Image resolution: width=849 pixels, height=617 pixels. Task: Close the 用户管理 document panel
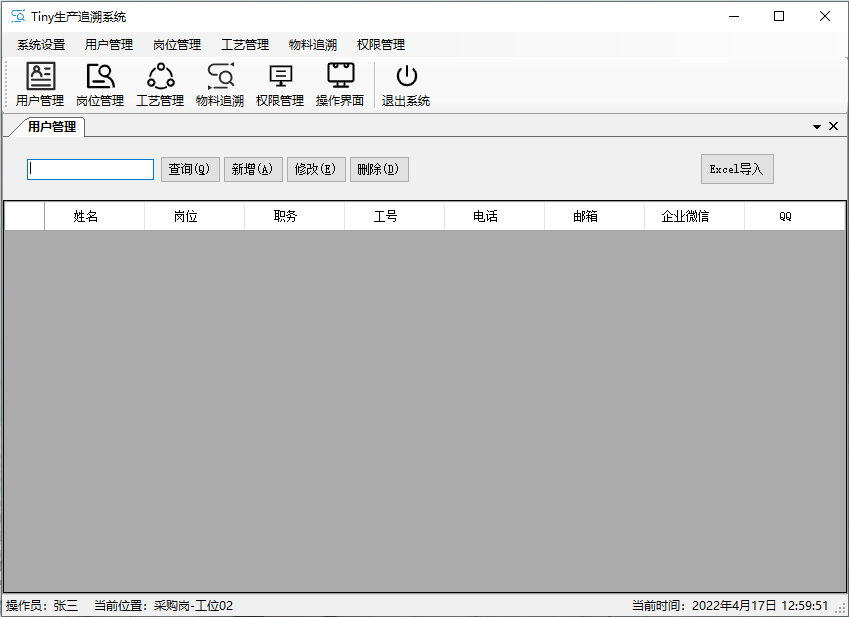(x=833, y=127)
